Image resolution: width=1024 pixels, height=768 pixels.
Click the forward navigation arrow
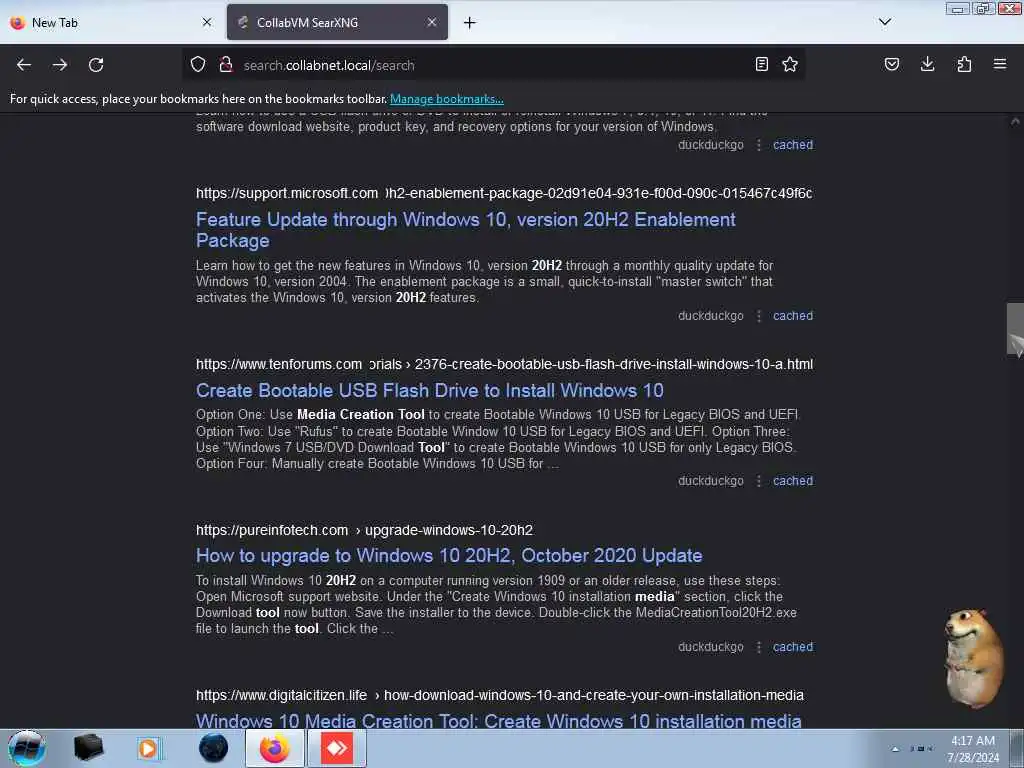60,65
